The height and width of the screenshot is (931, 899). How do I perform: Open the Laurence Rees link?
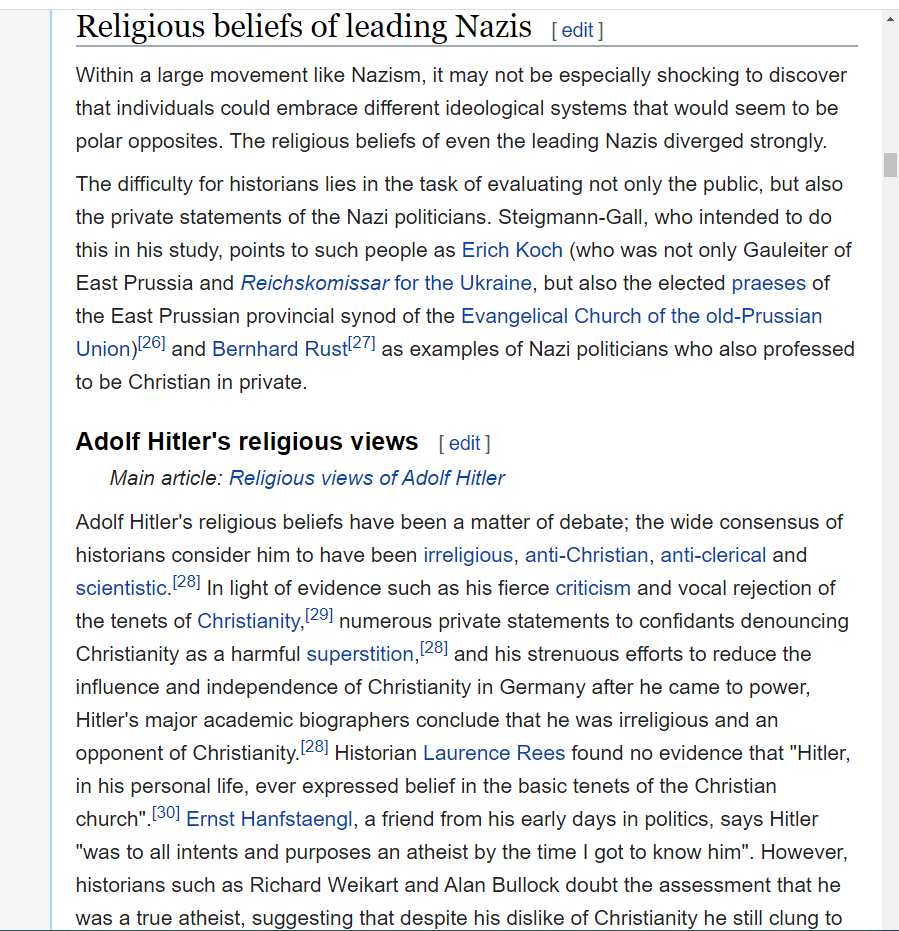[x=493, y=753]
